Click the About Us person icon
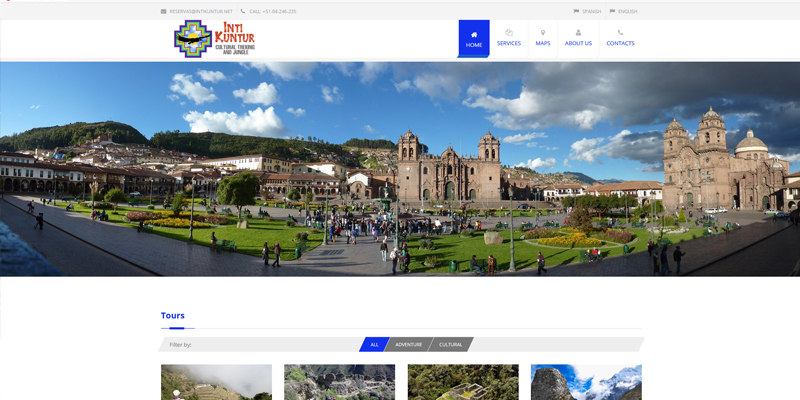Screen dimensions: 800x400 coord(578,33)
